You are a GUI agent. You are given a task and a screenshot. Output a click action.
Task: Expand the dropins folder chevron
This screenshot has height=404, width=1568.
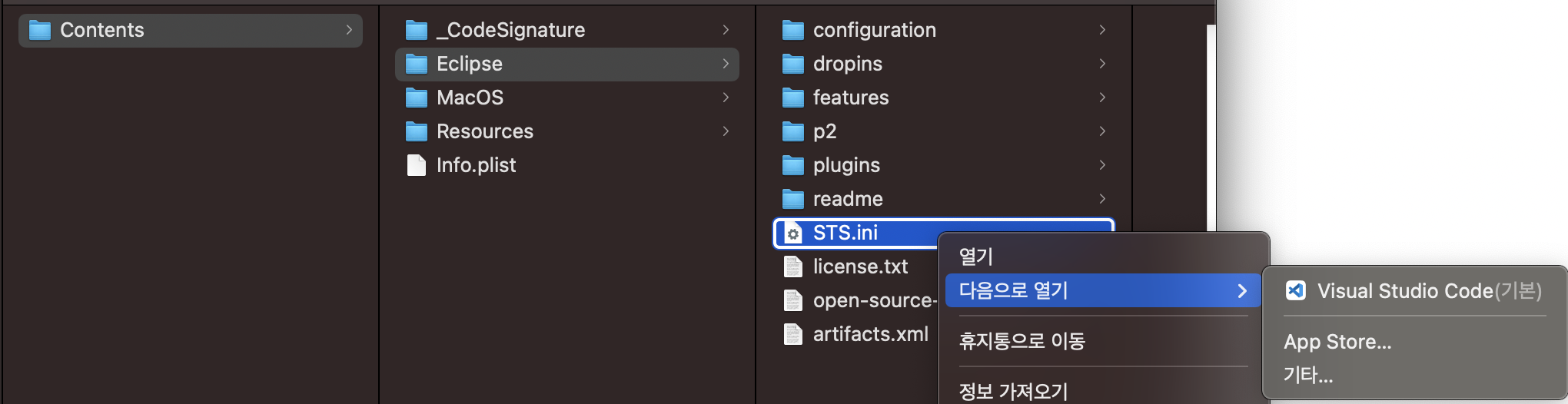[1102, 64]
